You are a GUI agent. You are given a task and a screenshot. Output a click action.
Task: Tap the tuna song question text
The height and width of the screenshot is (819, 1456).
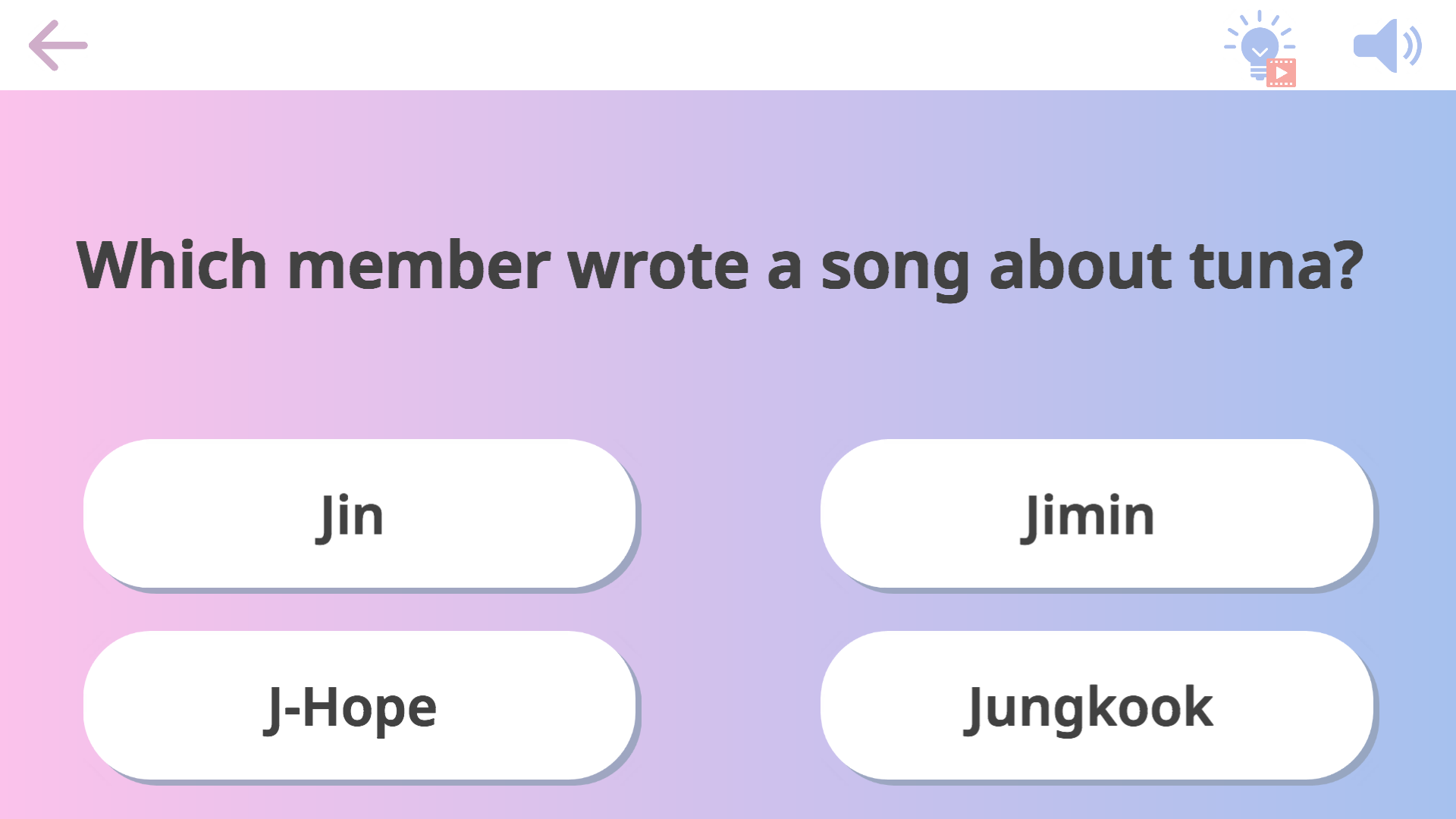point(719,265)
